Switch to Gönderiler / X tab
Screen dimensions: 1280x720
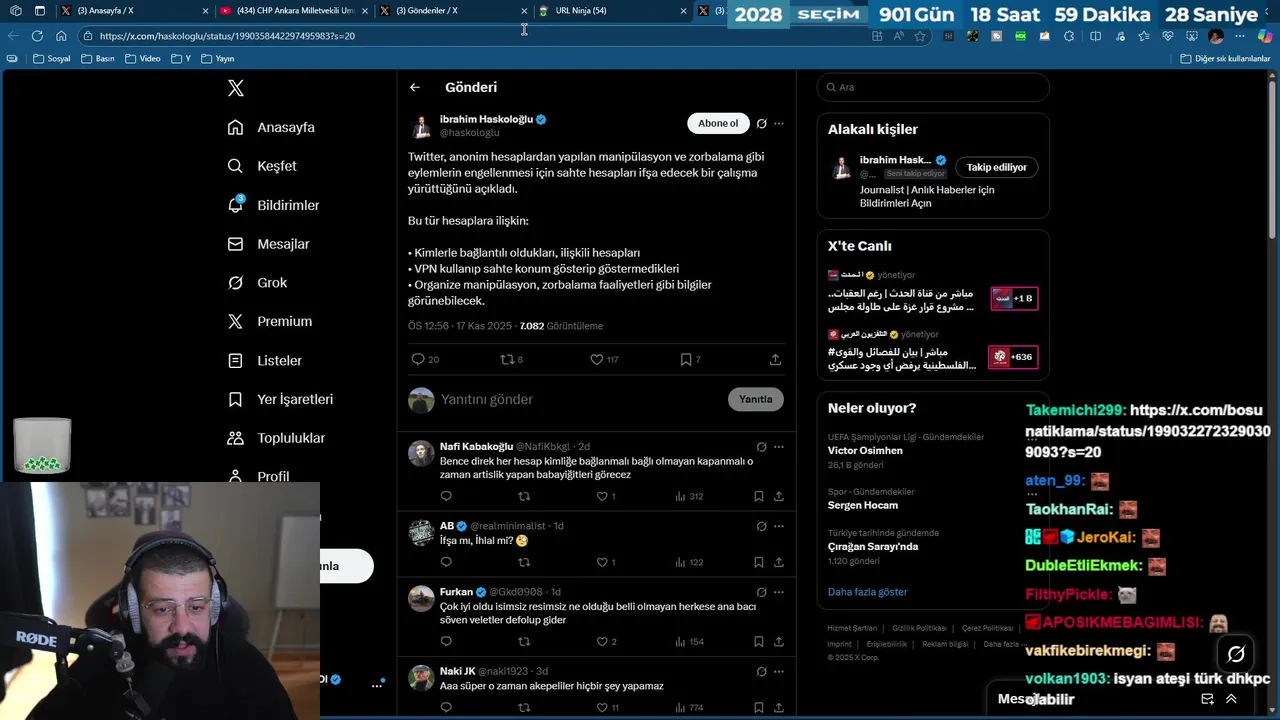pos(453,11)
